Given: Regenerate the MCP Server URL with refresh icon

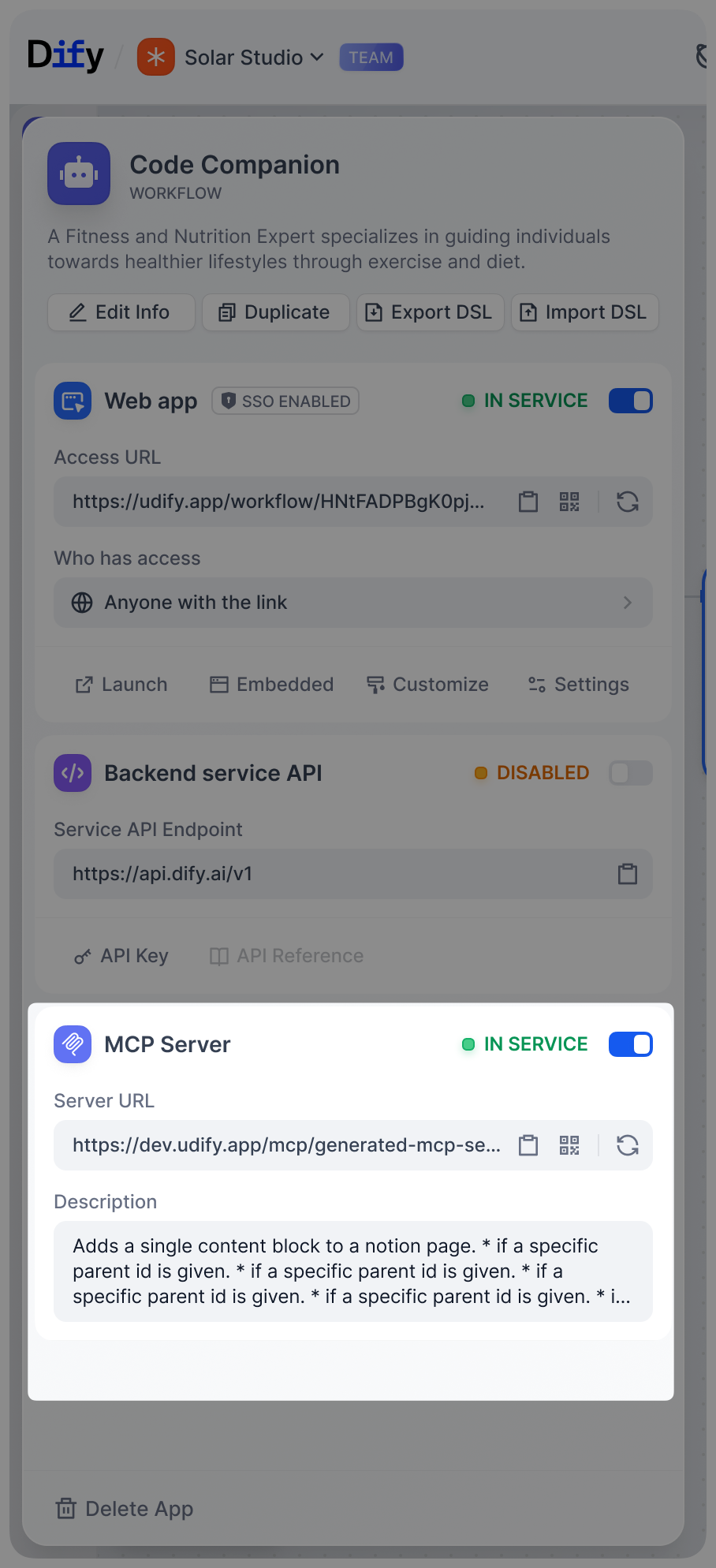Looking at the screenshot, I should click(628, 1145).
